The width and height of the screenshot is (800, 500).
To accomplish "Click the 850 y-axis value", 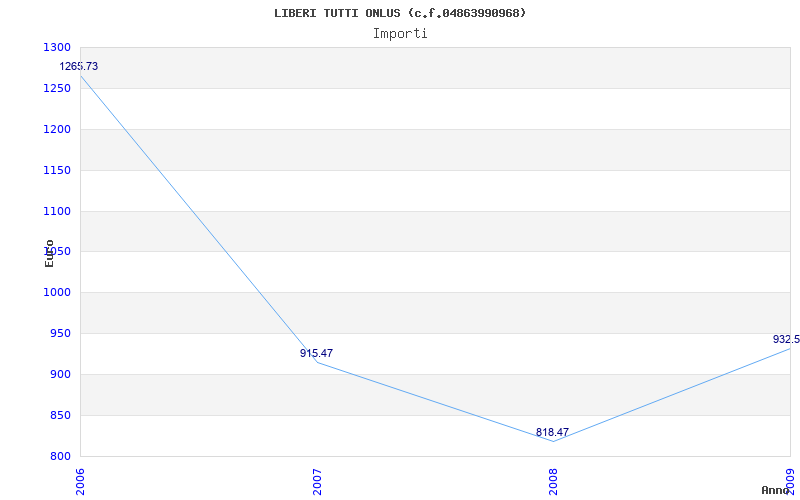I will click(x=60, y=415).
